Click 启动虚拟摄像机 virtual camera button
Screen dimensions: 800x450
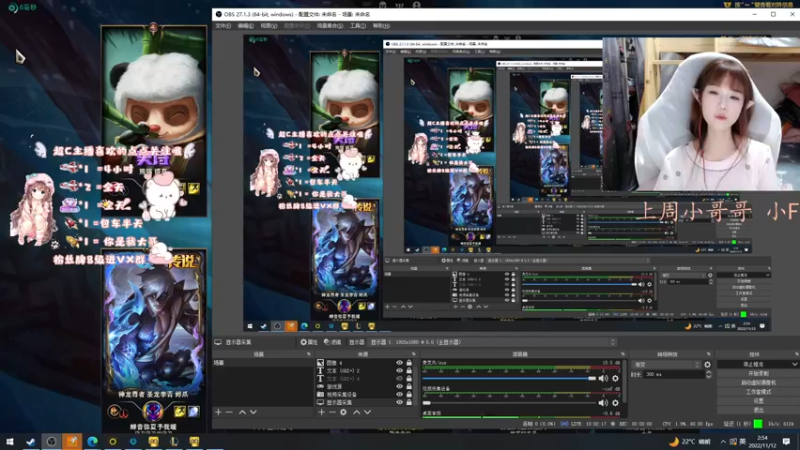tap(758, 383)
